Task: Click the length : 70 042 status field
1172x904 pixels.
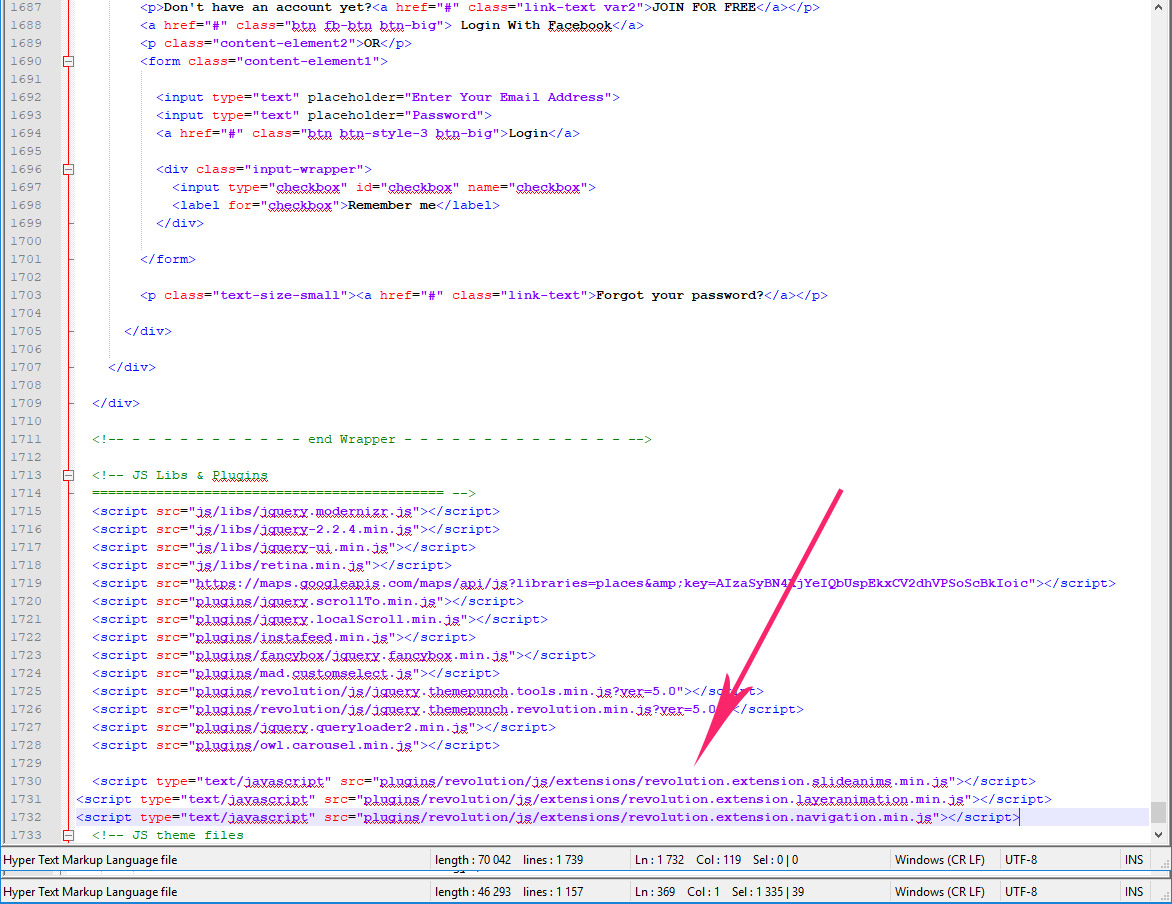Action: click(x=475, y=860)
